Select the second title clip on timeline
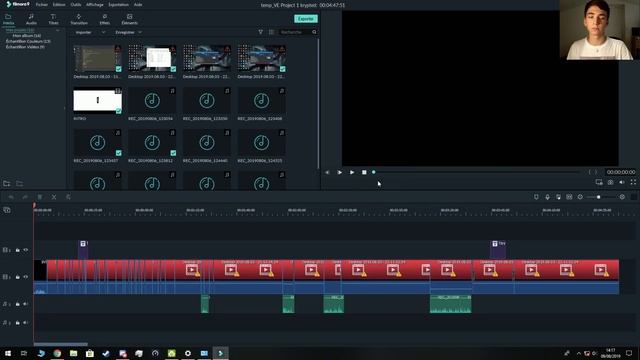The height and width of the screenshot is (360, 640). coord(498,249)
